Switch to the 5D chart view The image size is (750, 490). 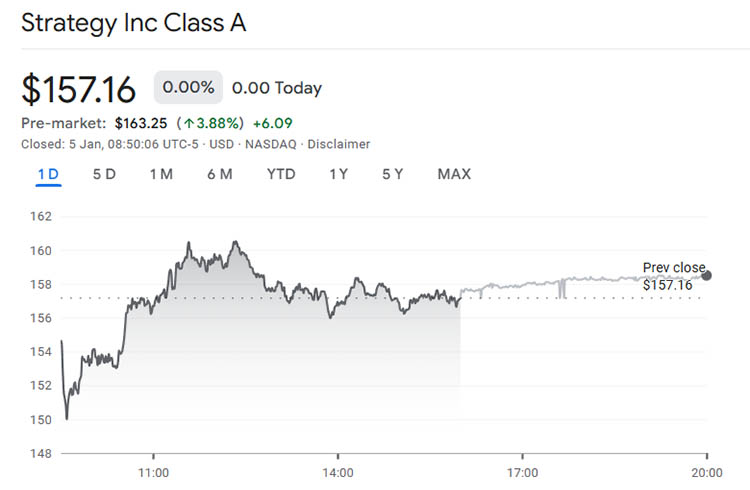(104, 174)
